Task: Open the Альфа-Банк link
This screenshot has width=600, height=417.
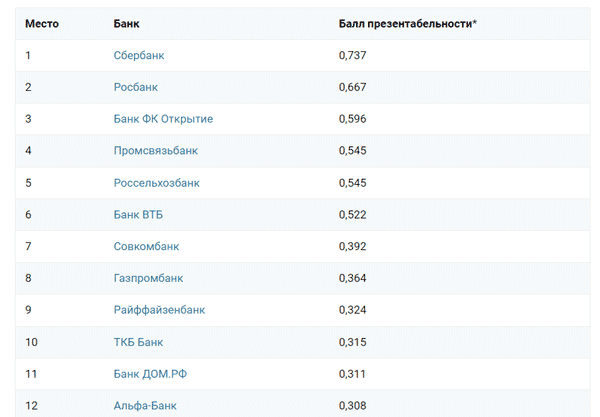Action: click(x=146, y=405)
